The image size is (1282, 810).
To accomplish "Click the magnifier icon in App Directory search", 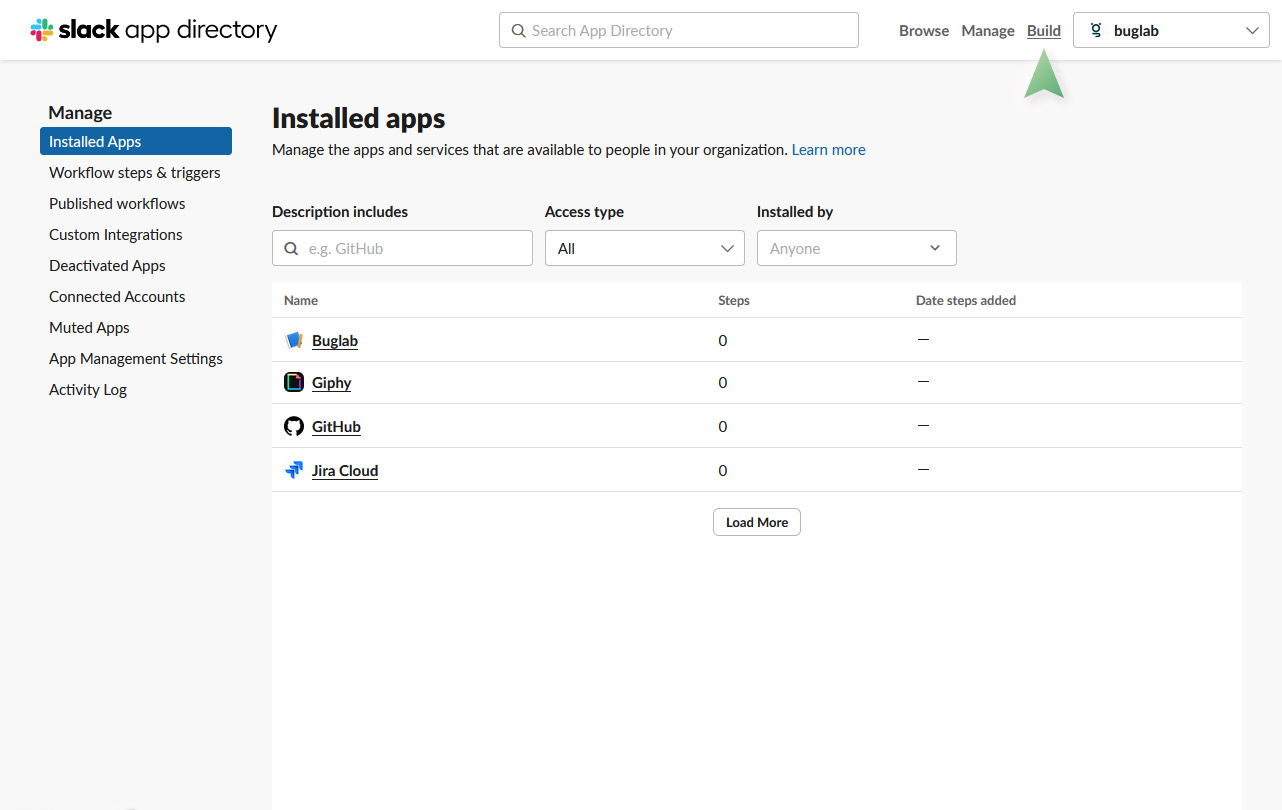I will tap(518, 31).
